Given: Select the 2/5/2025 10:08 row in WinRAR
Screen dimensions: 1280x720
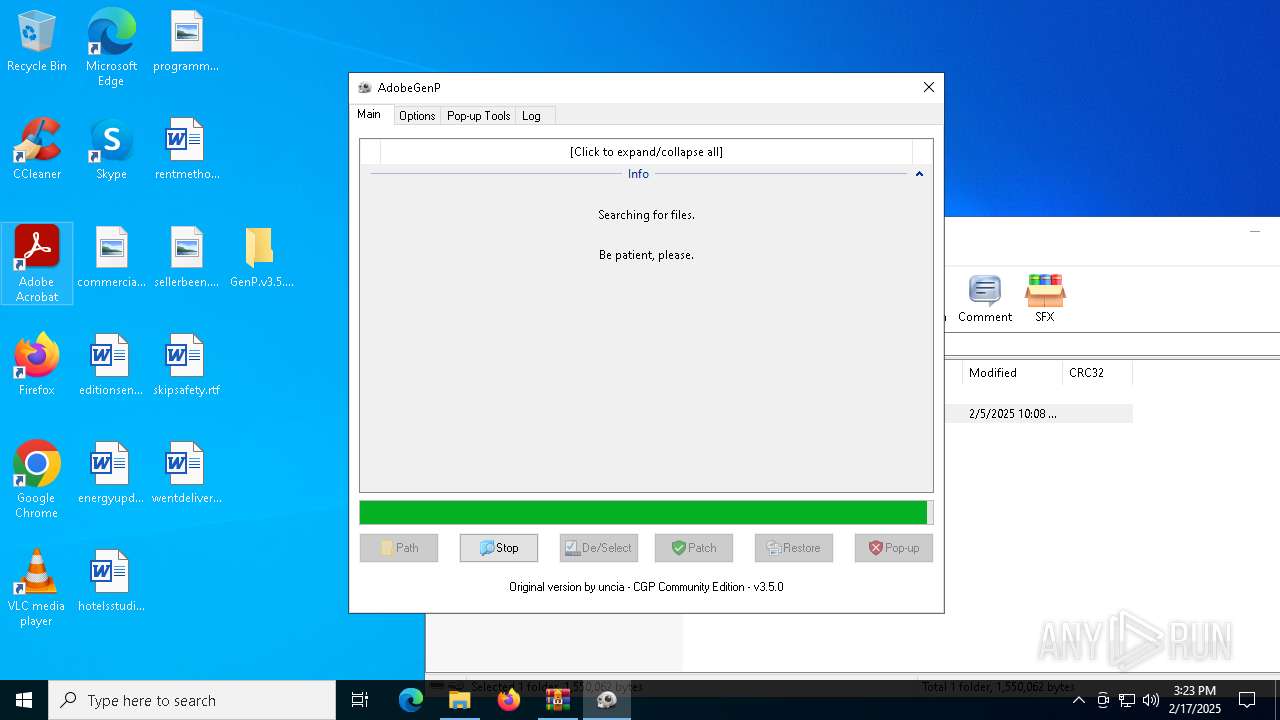Looking at the screenshot, I should click(x=1038, y=414).
